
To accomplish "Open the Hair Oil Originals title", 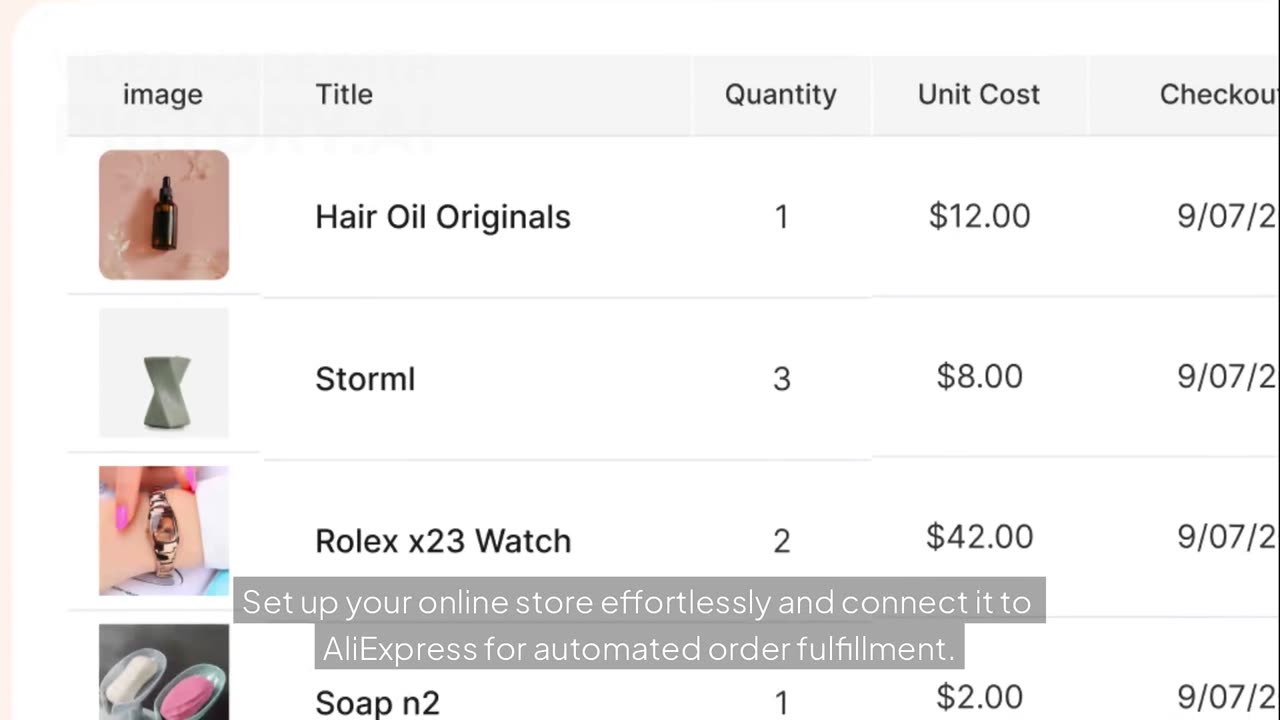I will coord(442,217).
